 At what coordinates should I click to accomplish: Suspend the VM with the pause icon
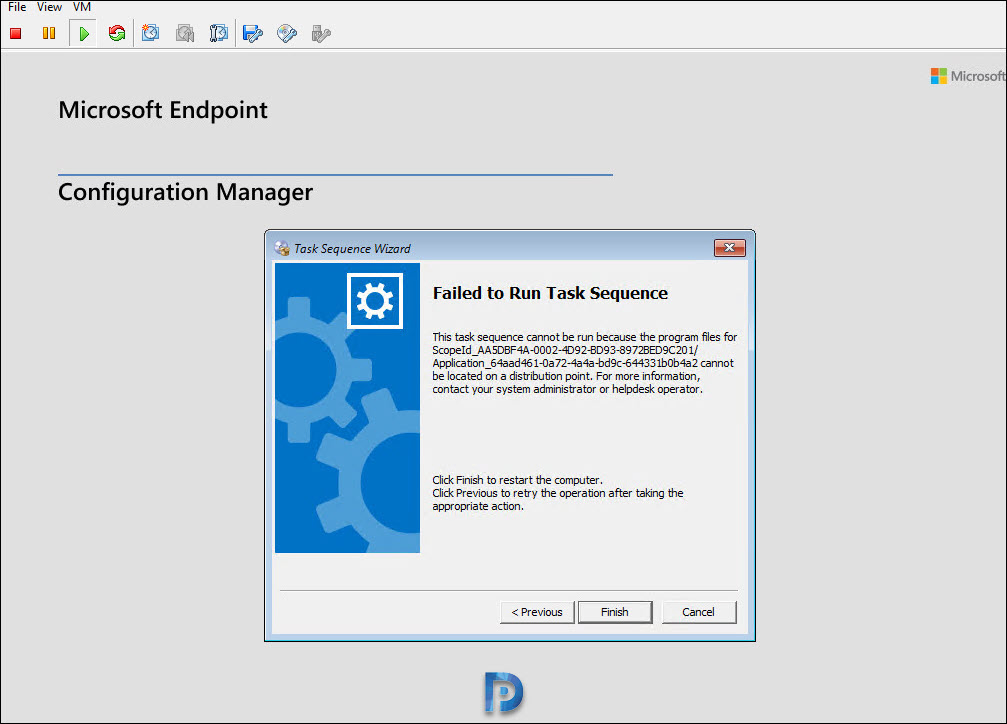49,33
